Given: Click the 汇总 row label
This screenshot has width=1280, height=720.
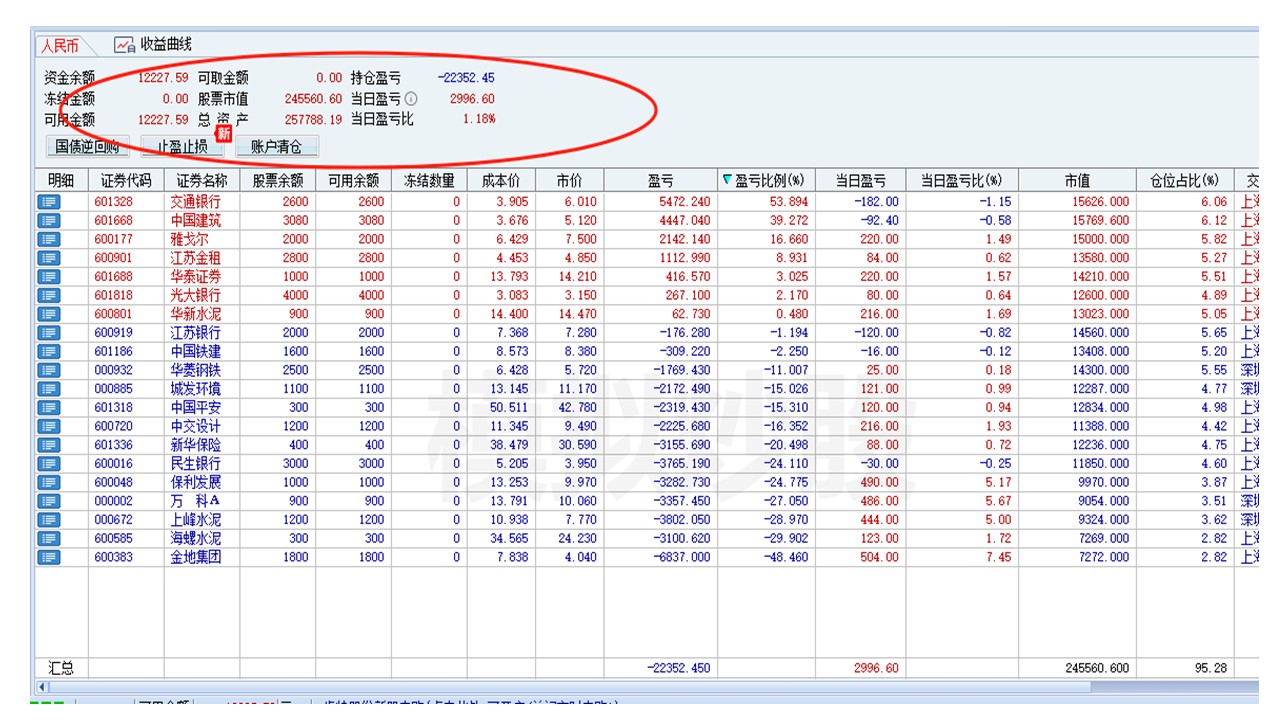Looking at the screenshot, I should coord(61,668).
